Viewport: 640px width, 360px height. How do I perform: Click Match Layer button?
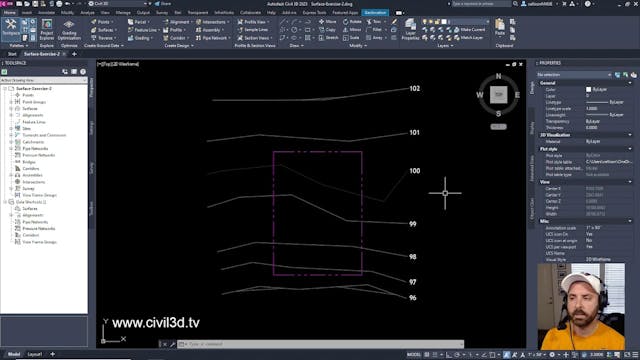tap(468, 38)
